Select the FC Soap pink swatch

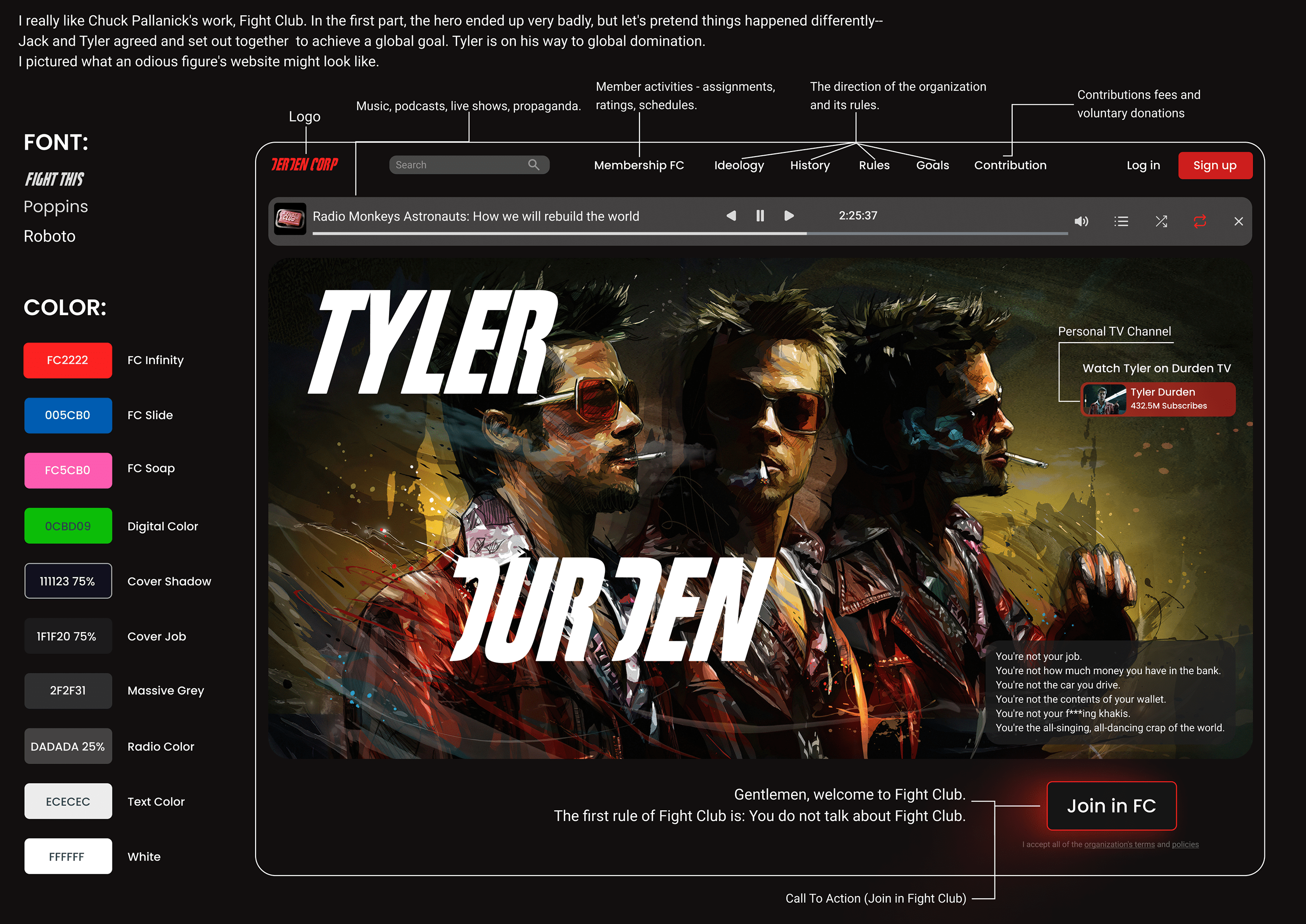click(68, 470)
